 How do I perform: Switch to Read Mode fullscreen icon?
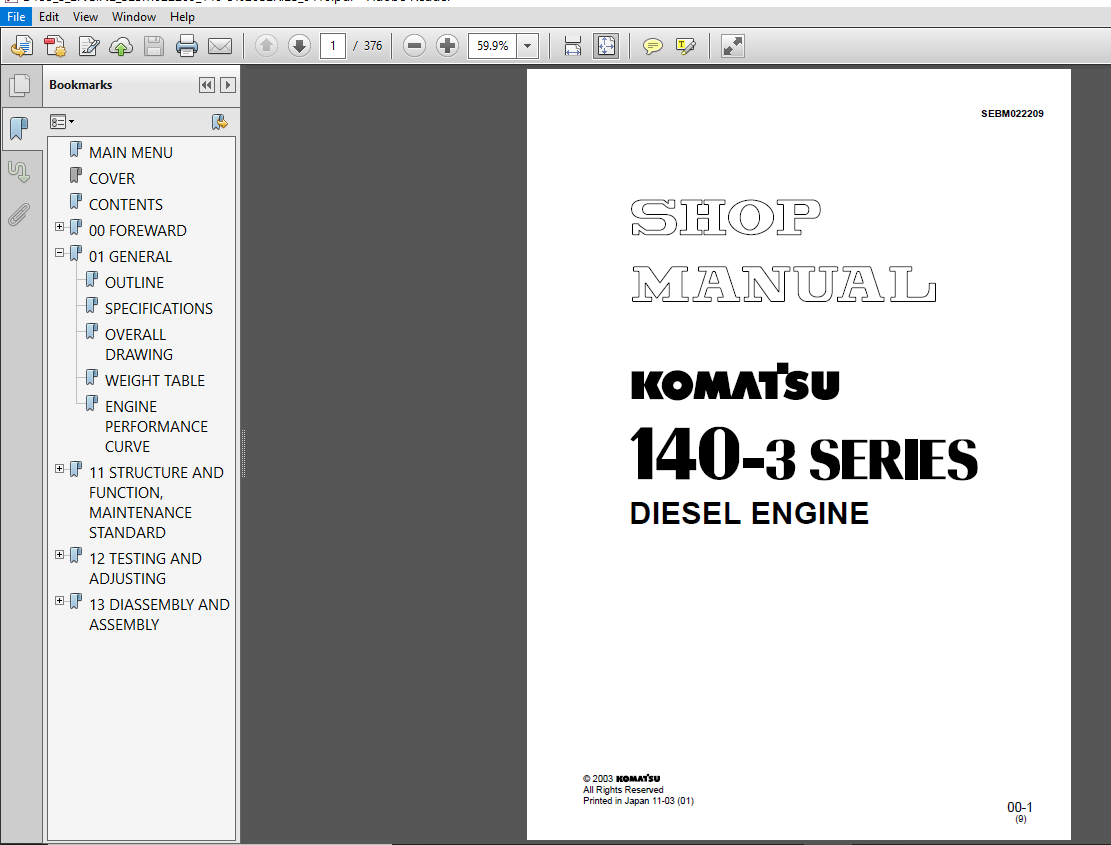pos(733,46)
